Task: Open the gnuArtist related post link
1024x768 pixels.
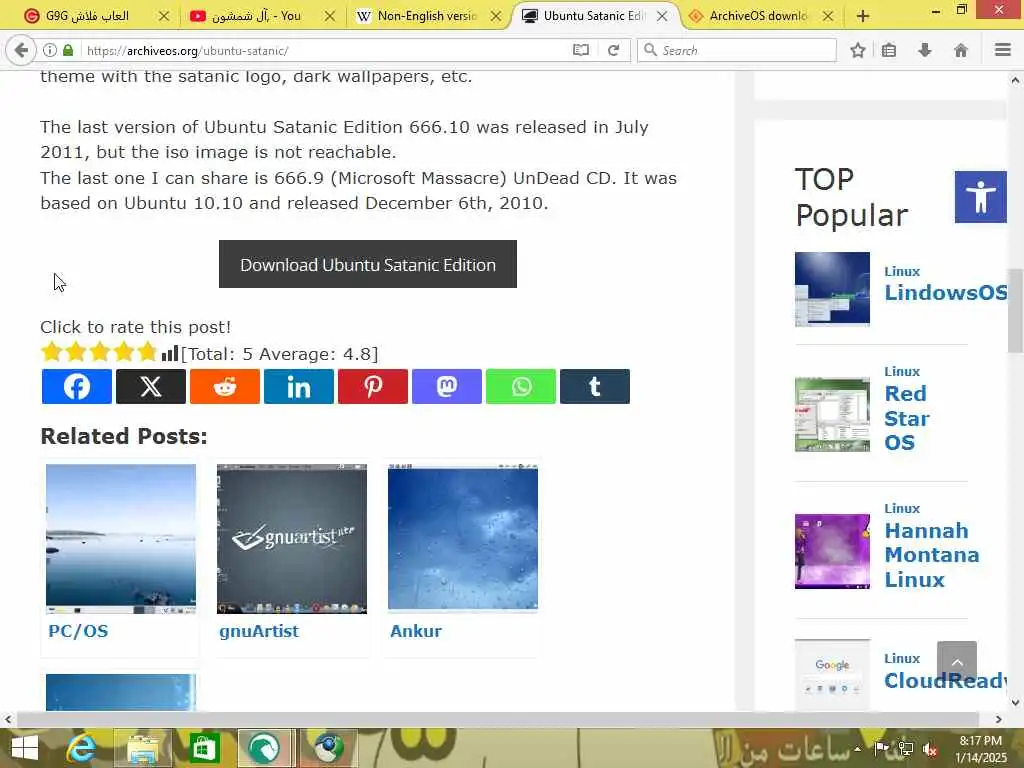Action: coord(259,631)
